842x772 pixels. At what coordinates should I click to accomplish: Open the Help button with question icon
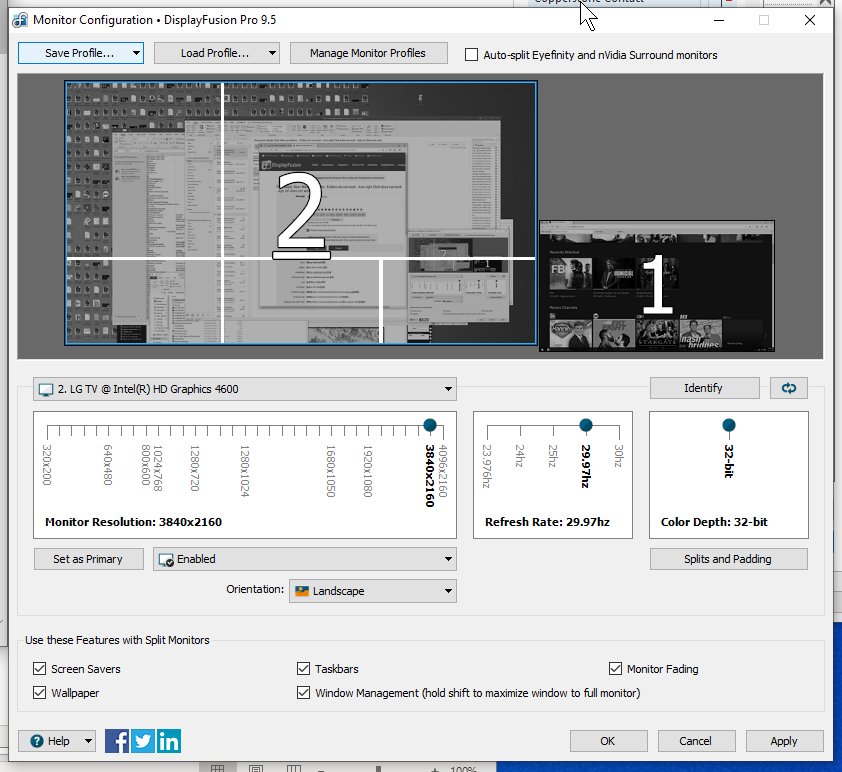point(56,741)
